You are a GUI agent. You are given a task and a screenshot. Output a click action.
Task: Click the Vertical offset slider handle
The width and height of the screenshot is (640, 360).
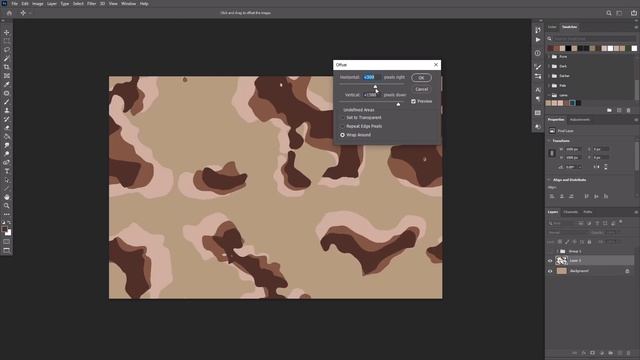398,104
